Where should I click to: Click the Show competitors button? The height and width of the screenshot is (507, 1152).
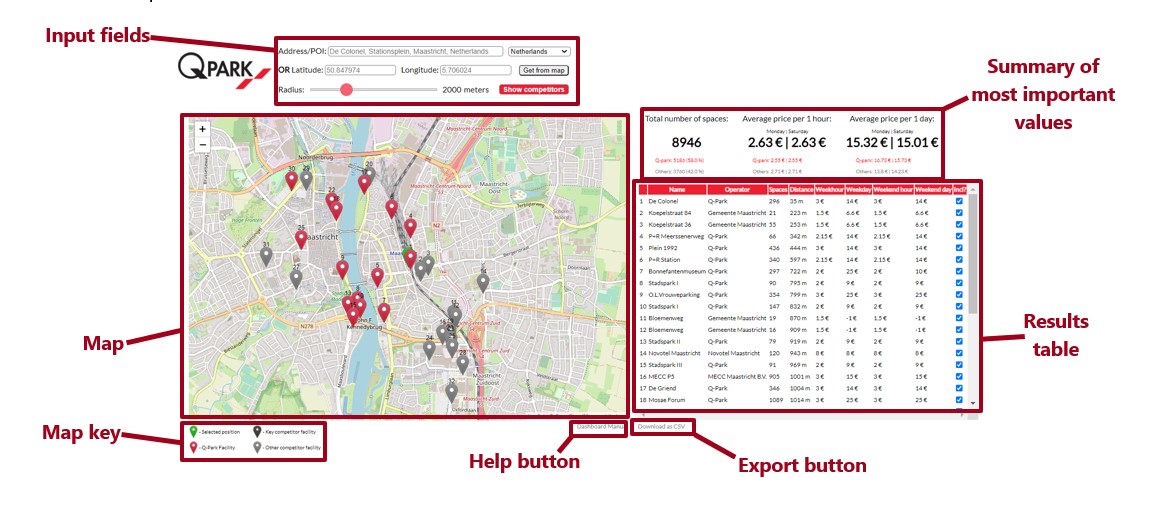pos(534,90)
